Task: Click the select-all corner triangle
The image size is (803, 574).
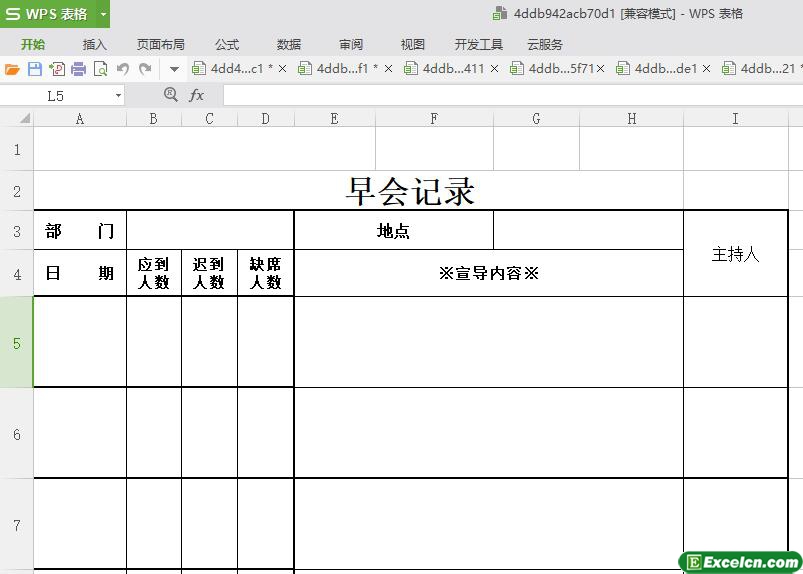Action: [x=24, y=119]
